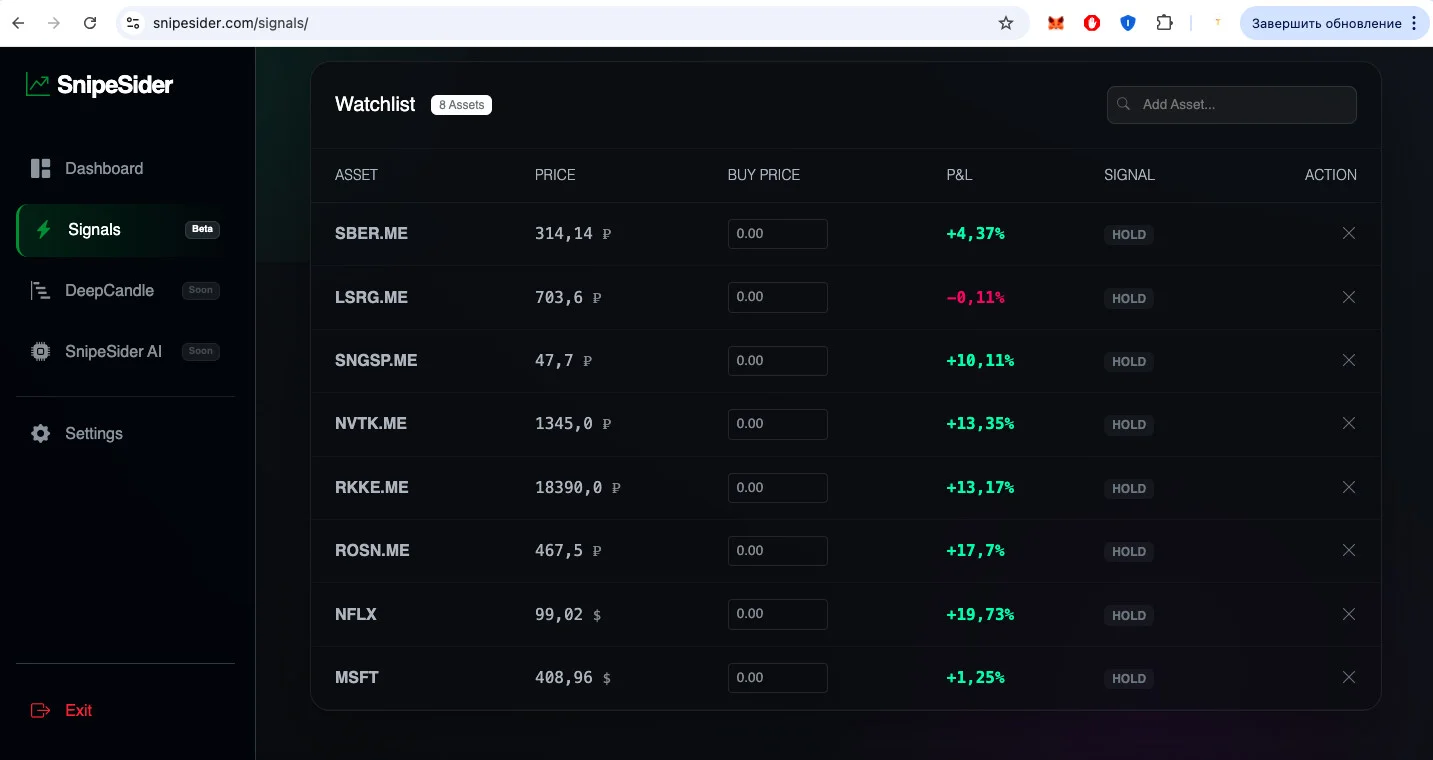Select the SBER.ME asset name

point(371,233)
